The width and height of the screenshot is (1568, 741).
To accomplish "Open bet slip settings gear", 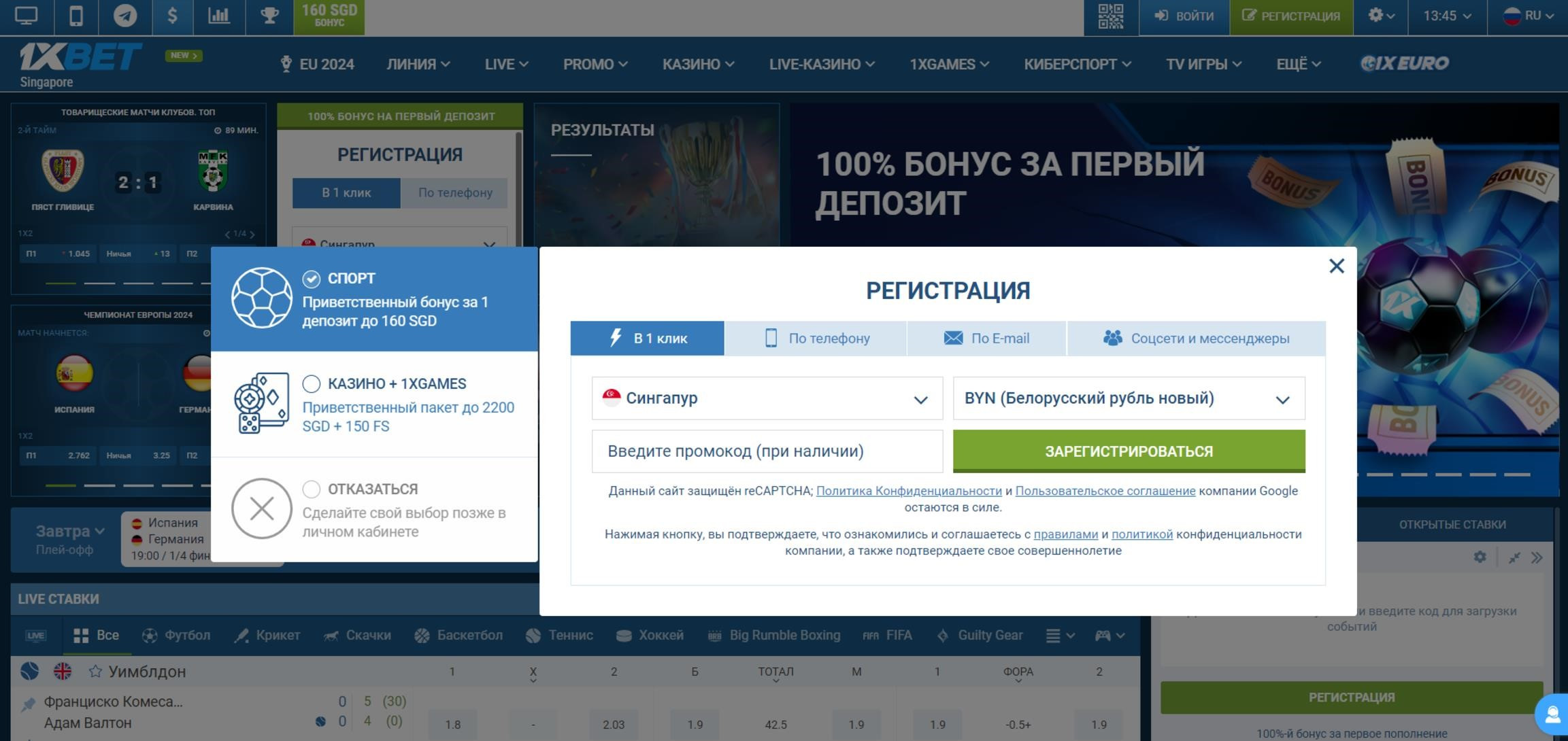I will 1480,557.
